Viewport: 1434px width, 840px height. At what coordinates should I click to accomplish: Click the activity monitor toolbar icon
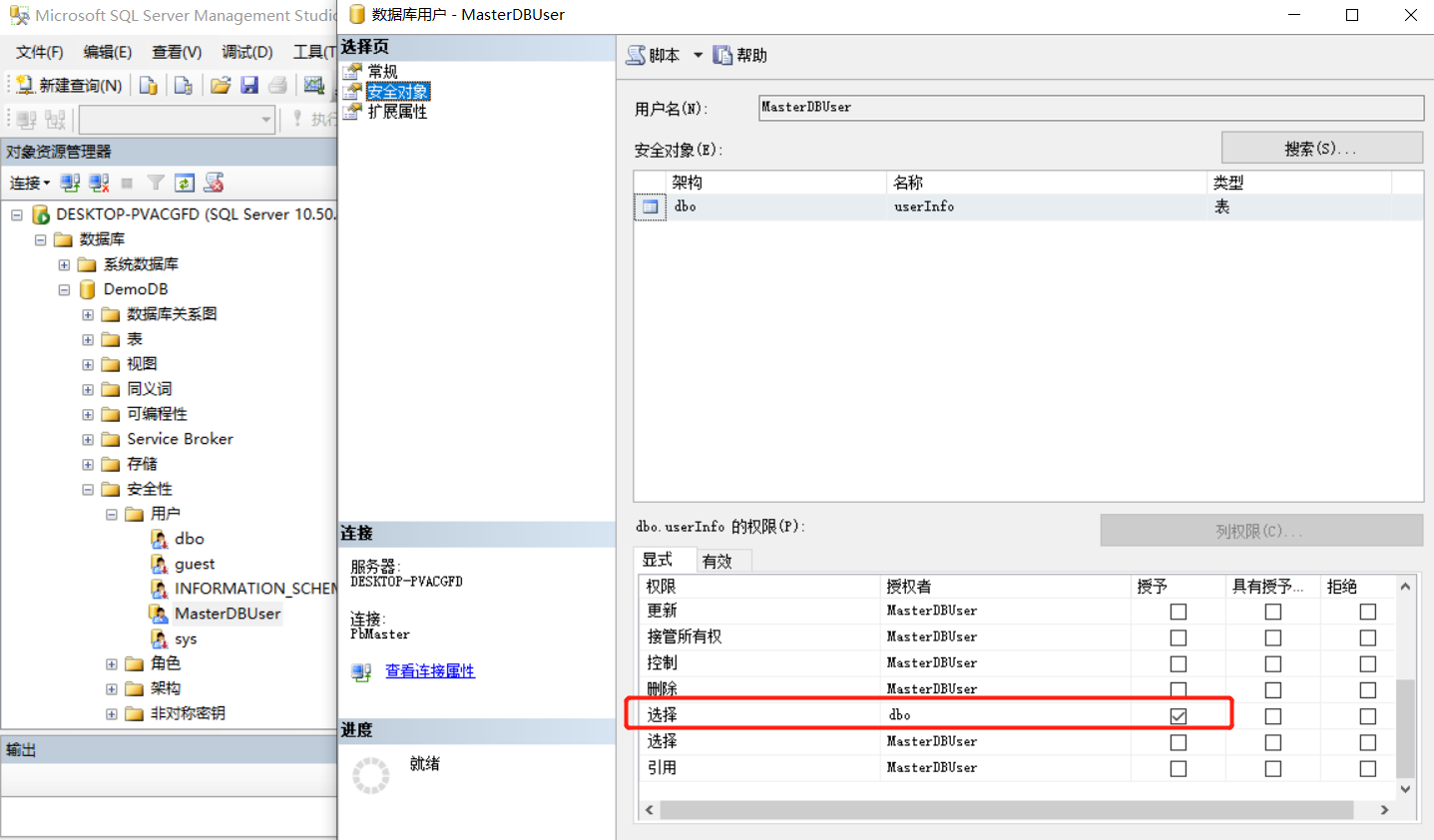point(313,85)
